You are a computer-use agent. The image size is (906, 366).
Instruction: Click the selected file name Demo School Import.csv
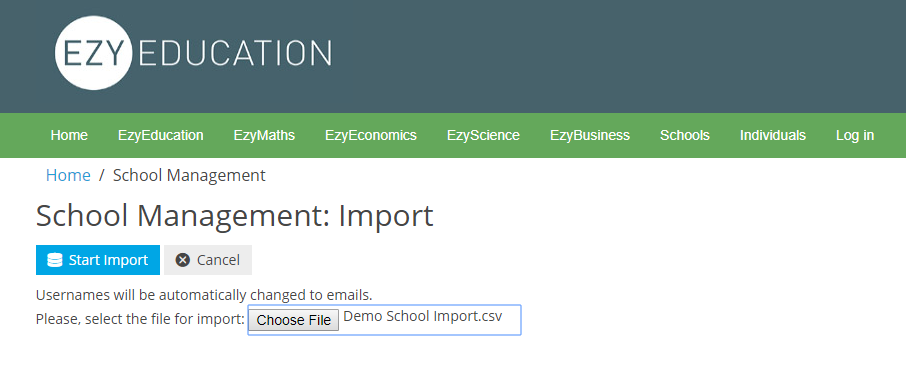pos(423,316)
